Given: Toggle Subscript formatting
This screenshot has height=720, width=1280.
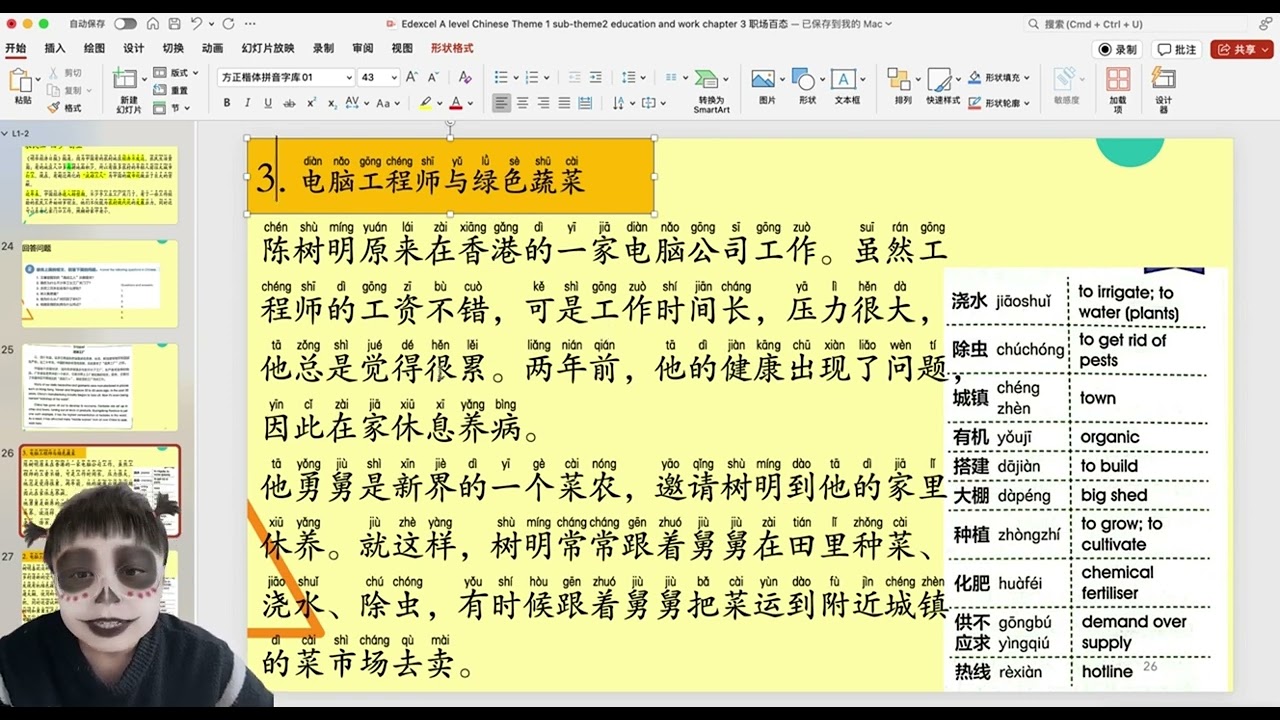Looking at the screenshot, I should click(x=332, y=103).
